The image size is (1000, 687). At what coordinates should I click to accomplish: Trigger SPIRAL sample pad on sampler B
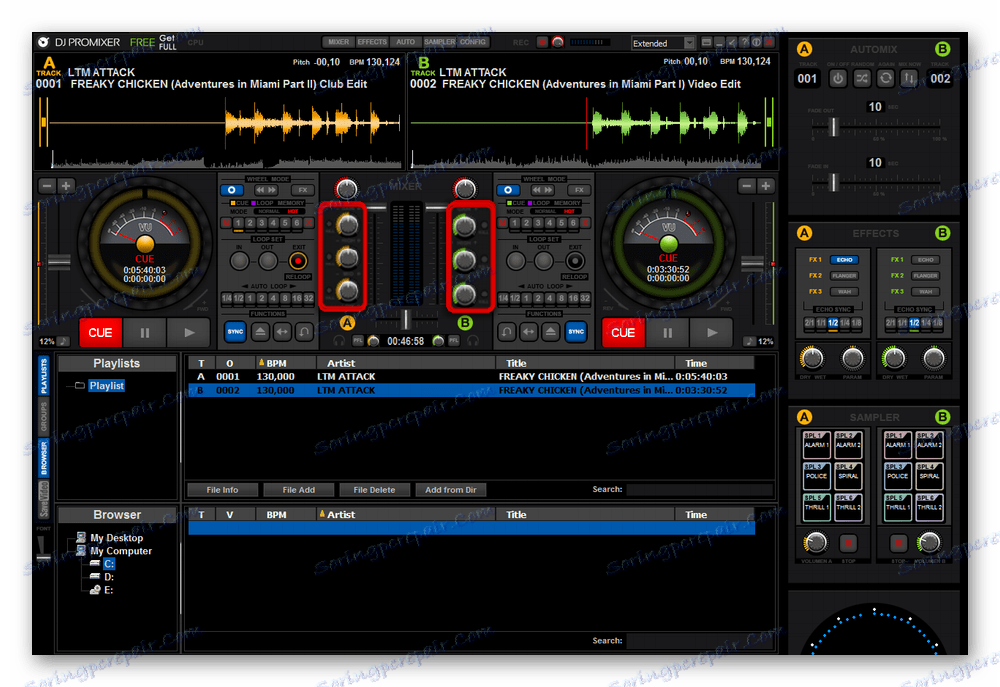[929, 475]
